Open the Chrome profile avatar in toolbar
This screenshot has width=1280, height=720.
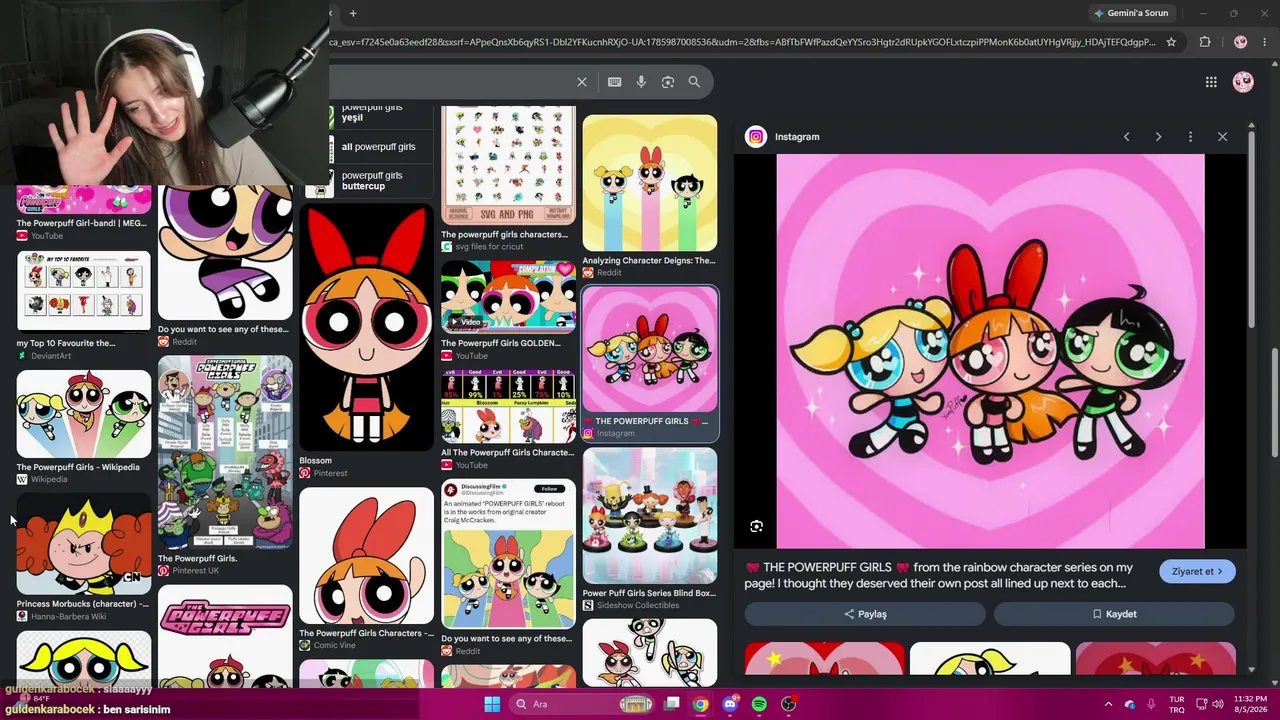pos(1241,42)
